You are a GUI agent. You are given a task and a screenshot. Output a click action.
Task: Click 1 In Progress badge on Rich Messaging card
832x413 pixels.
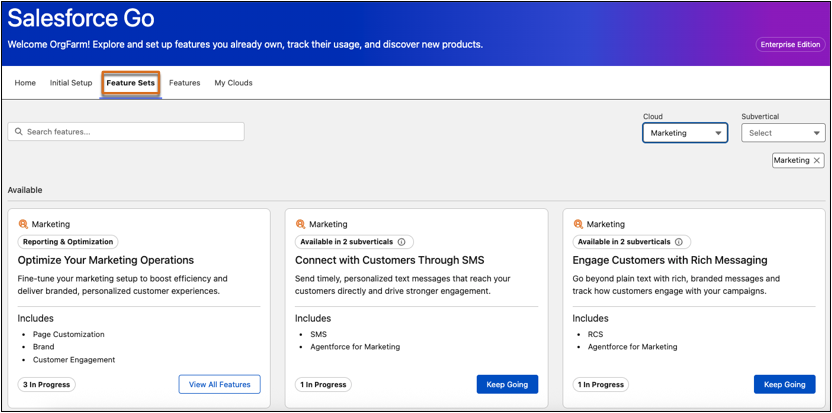tap(601, 385)
